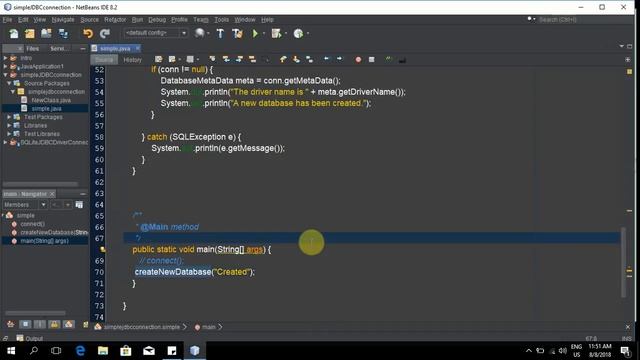Viewport: 640px width, 360px height.
Task: Select createNewDatabase method in Navigator
Action: click(53, 232)
